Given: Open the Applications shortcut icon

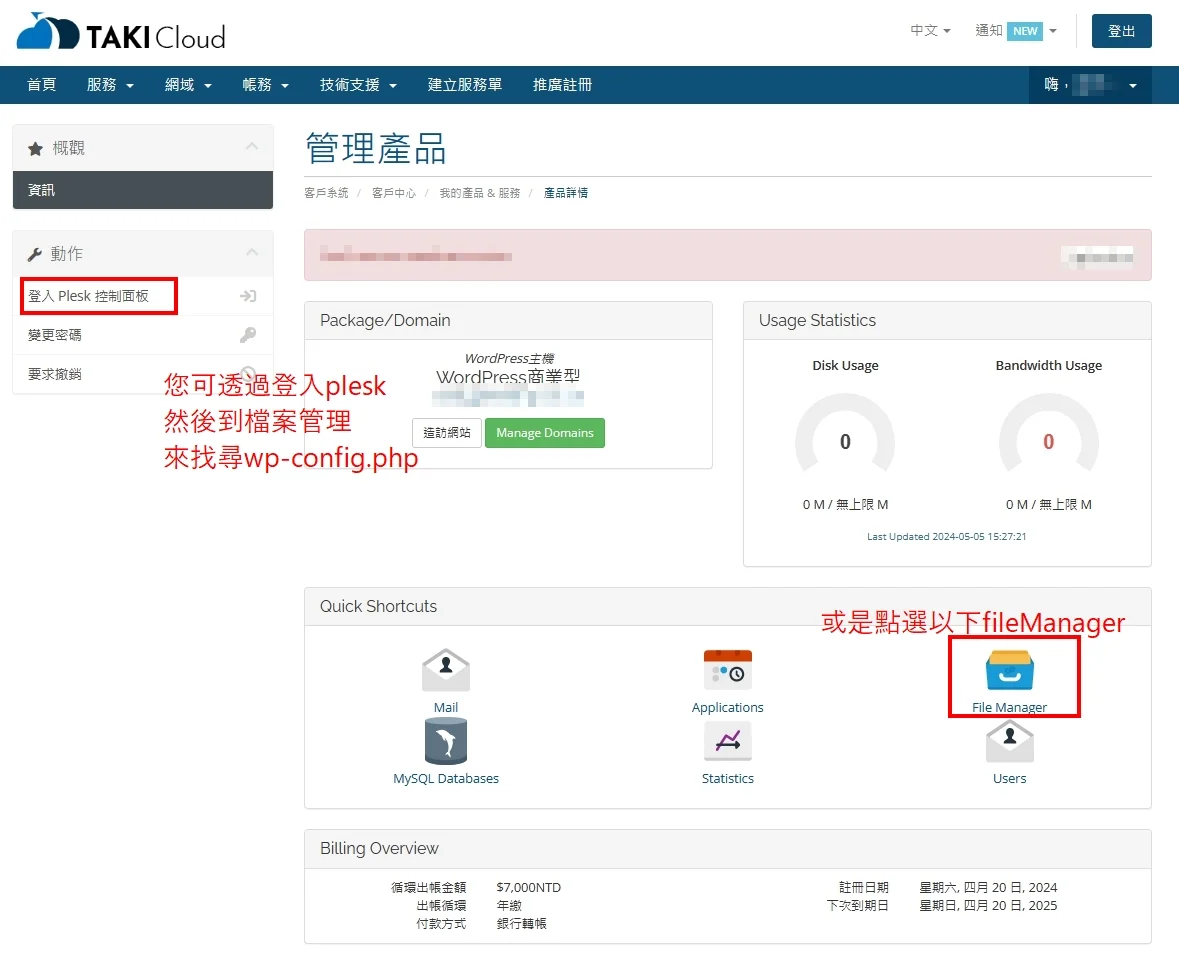Looking at the screenshot, I should point(727,669).
